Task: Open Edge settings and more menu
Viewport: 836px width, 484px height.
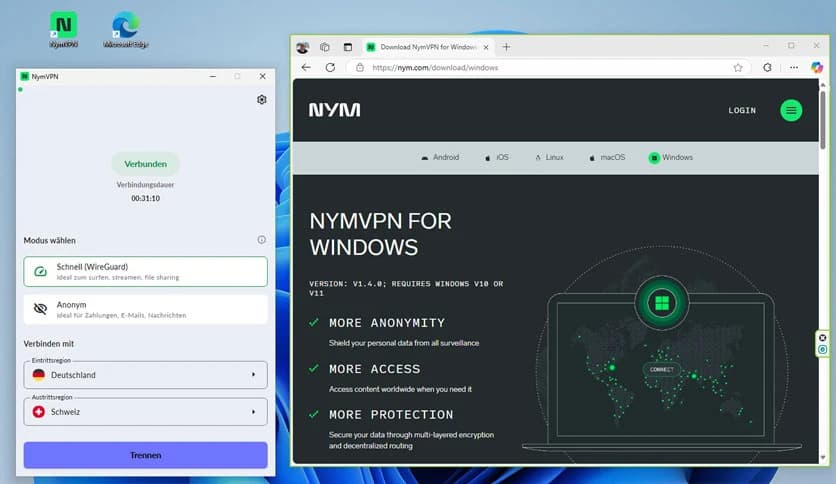Action: 794,68
